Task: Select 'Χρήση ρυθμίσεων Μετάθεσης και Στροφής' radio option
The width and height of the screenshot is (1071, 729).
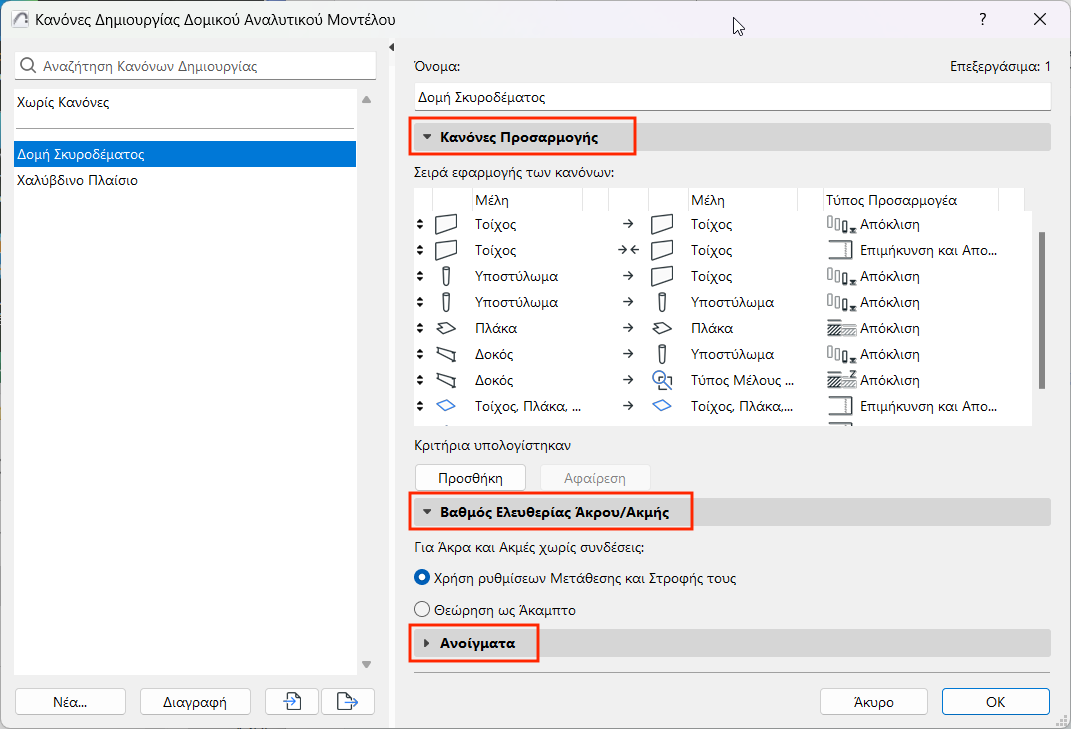Action: [x=421, y=578]
